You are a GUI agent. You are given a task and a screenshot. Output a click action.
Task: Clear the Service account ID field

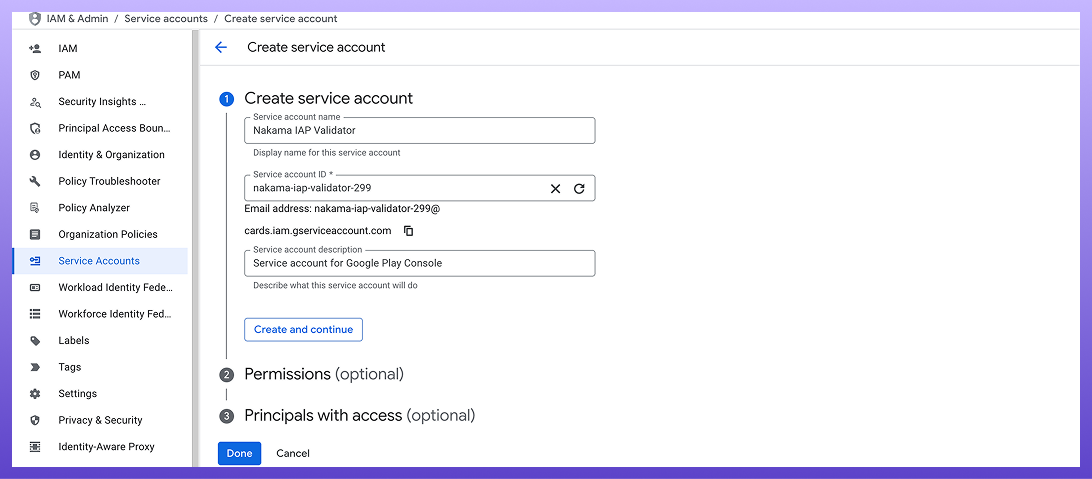click(x=555, y=188)
